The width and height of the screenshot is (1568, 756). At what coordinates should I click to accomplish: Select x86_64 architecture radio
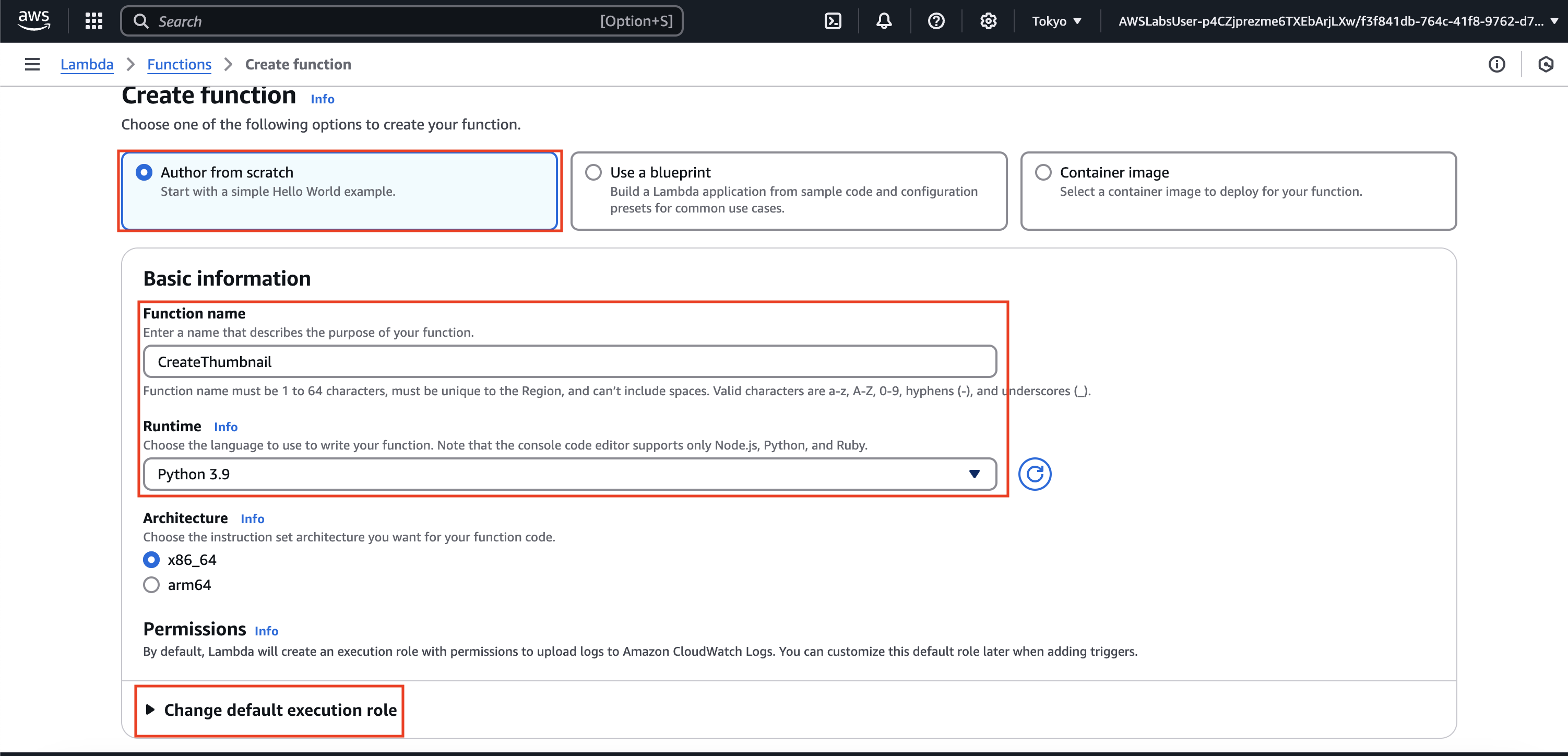click(151, 559)
